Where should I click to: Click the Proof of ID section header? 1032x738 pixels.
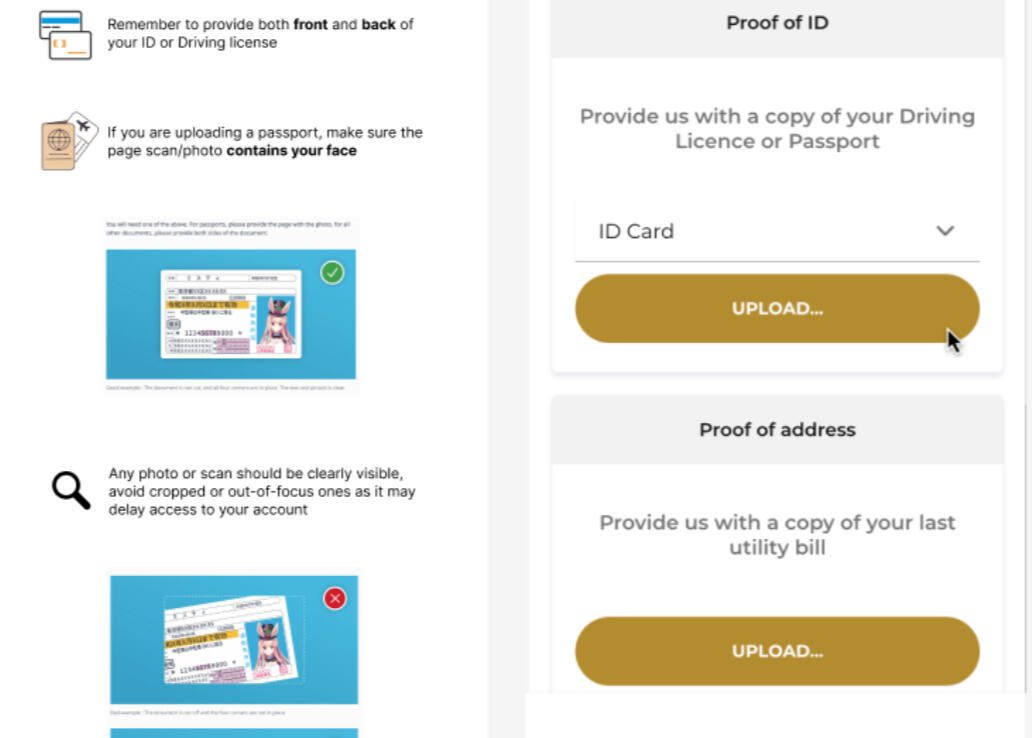tap(777, 23)
